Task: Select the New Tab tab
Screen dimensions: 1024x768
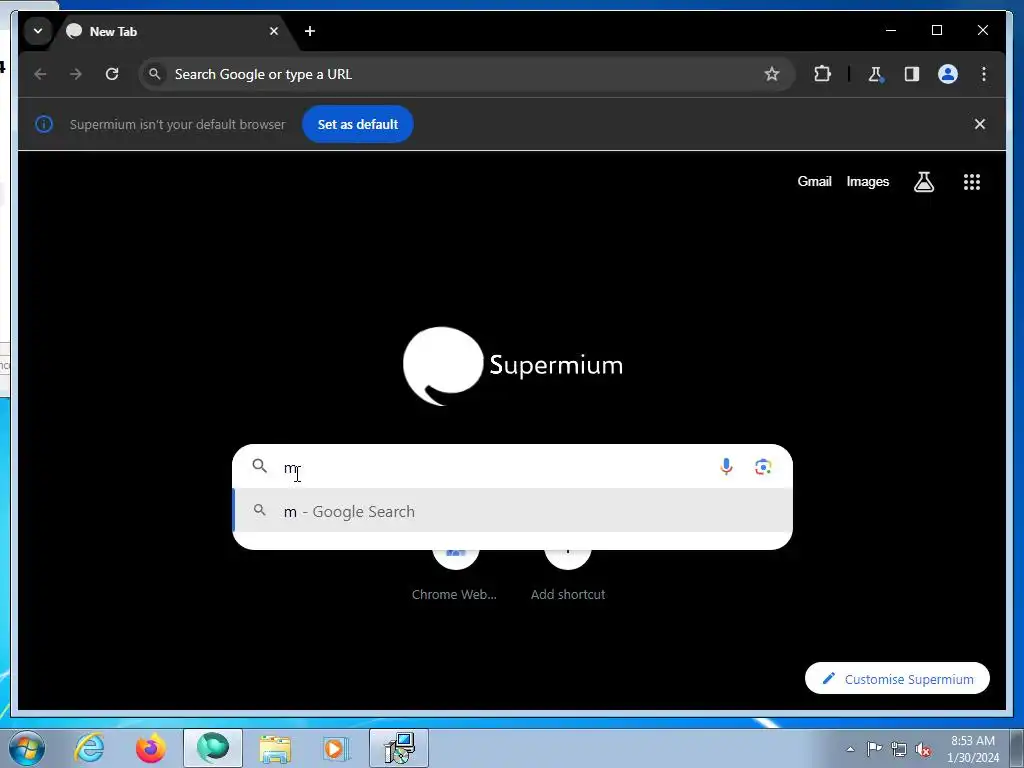Action: [x=173, y=31]
